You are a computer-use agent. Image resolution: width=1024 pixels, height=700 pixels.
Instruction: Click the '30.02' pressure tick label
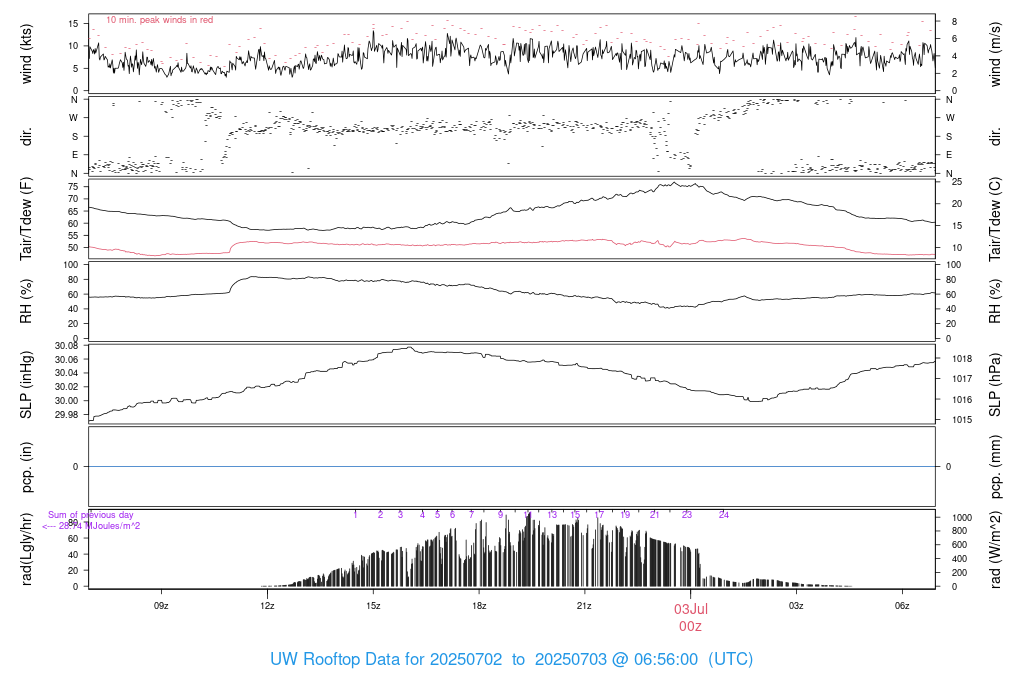(67, 387)
